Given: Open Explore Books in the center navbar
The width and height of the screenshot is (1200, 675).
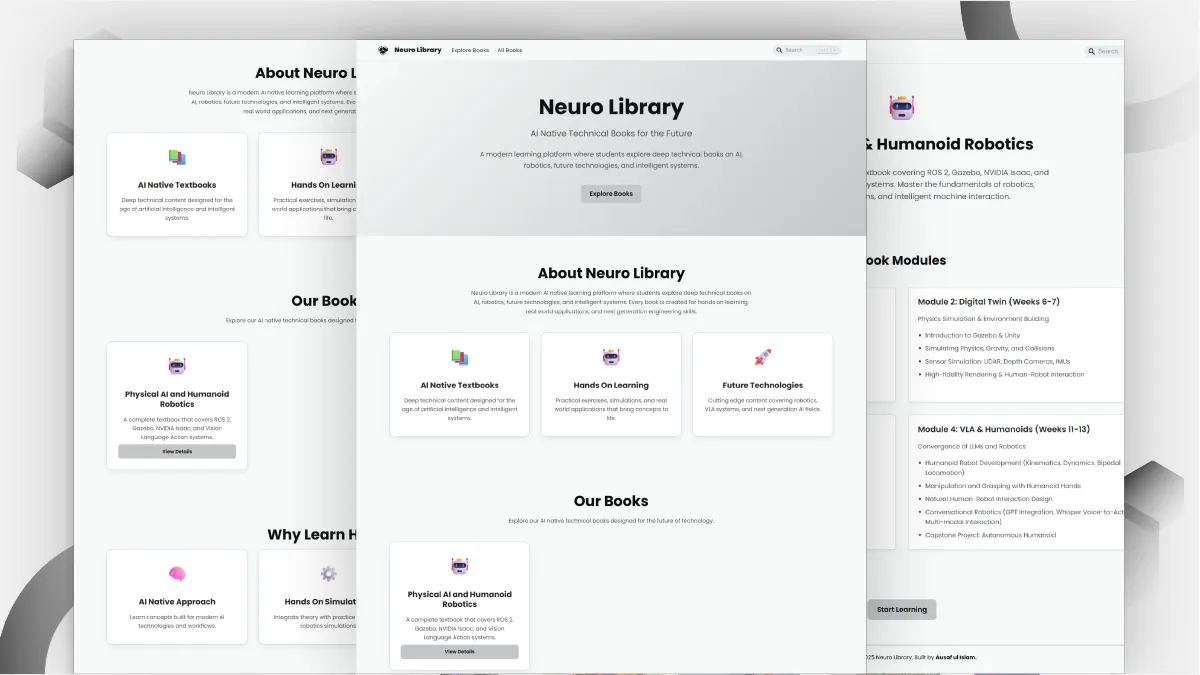Looking at the screenshot, I should tap(470, 50).
